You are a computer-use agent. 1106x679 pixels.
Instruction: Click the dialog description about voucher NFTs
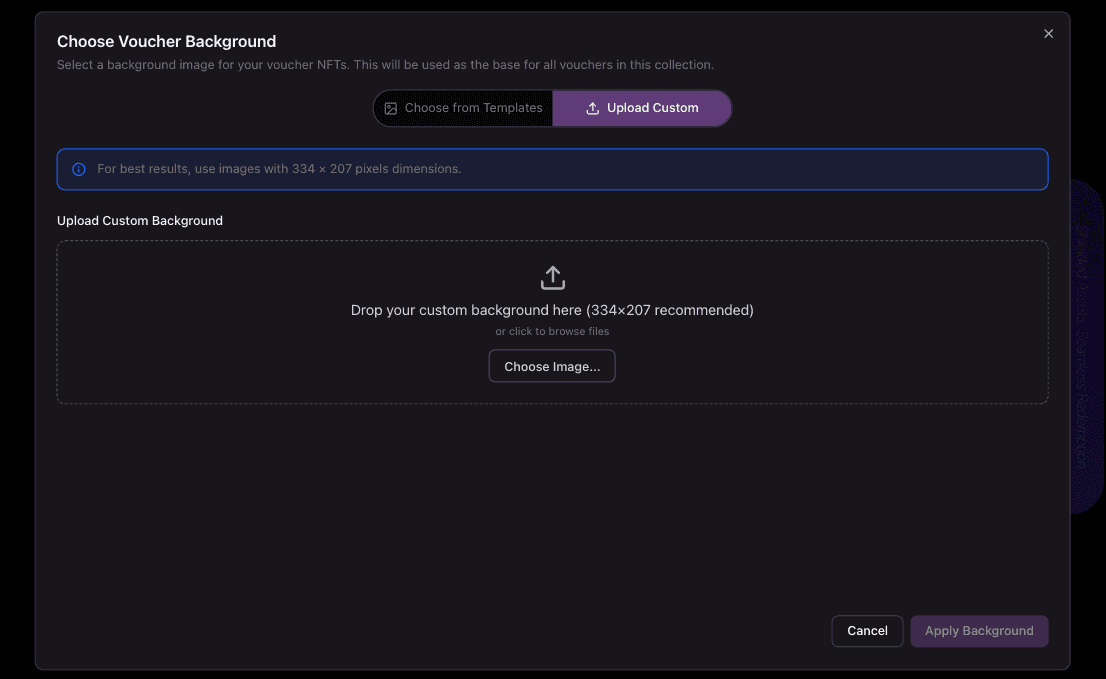[385, 65]
